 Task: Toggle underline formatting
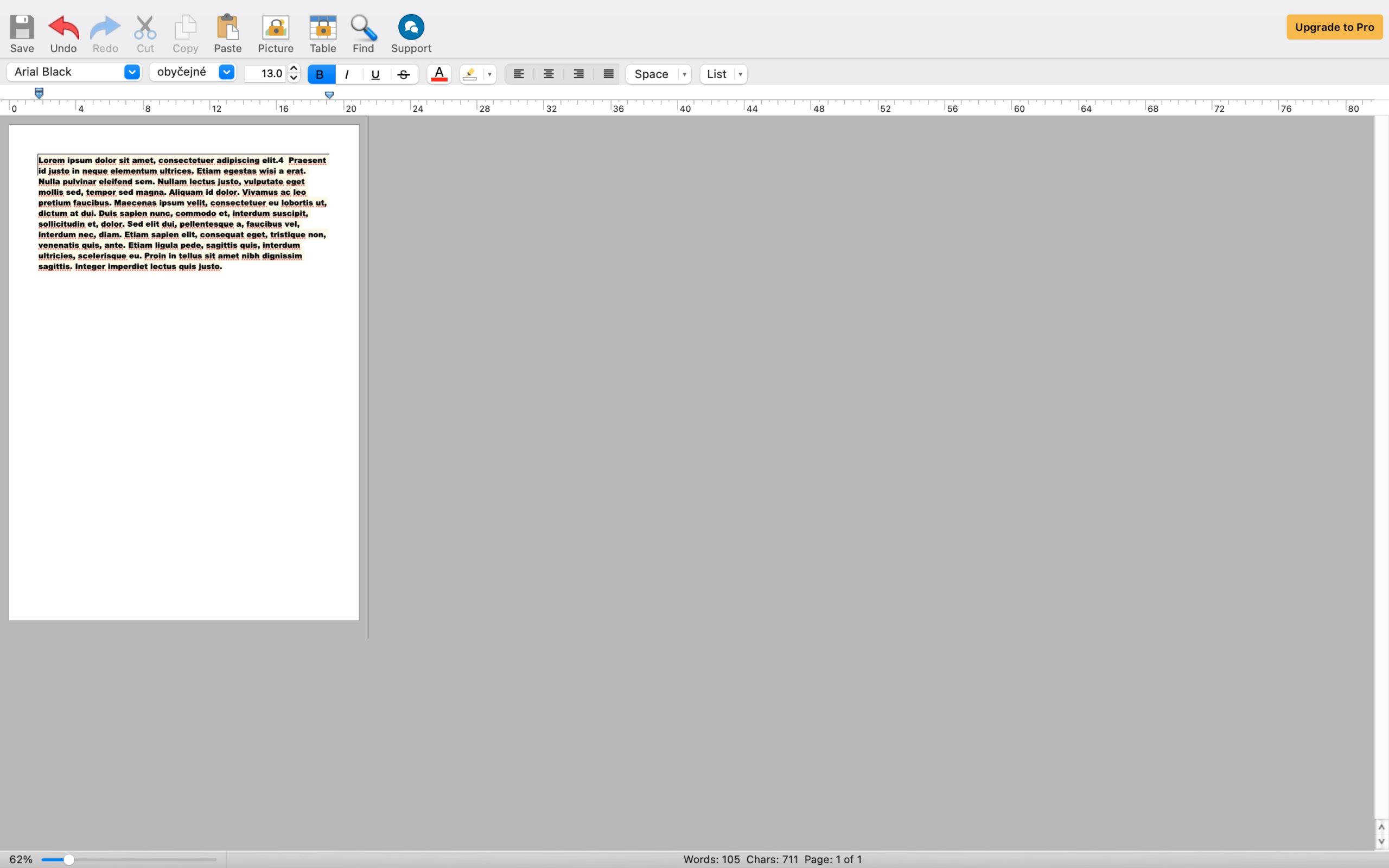coord(375,74)
